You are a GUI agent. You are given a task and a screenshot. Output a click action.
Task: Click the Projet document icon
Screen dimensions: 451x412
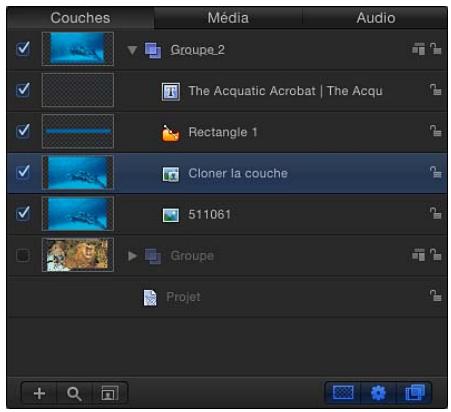click(150, 297)
